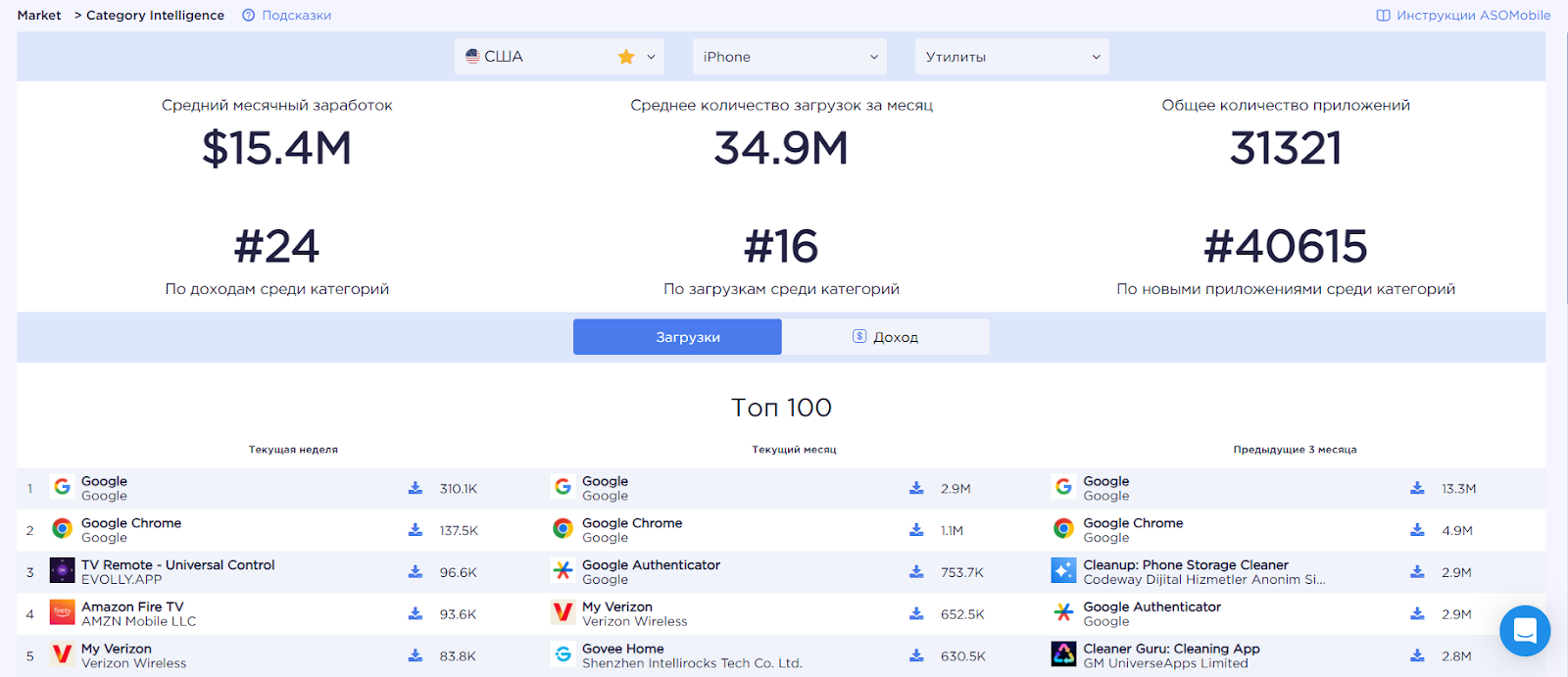Image resolution: width=1568 pixels, height=677 pixels.
Task: Click Google app icon in previous 3 months column
Action: pyautogui.click(x=1063, y=487)
